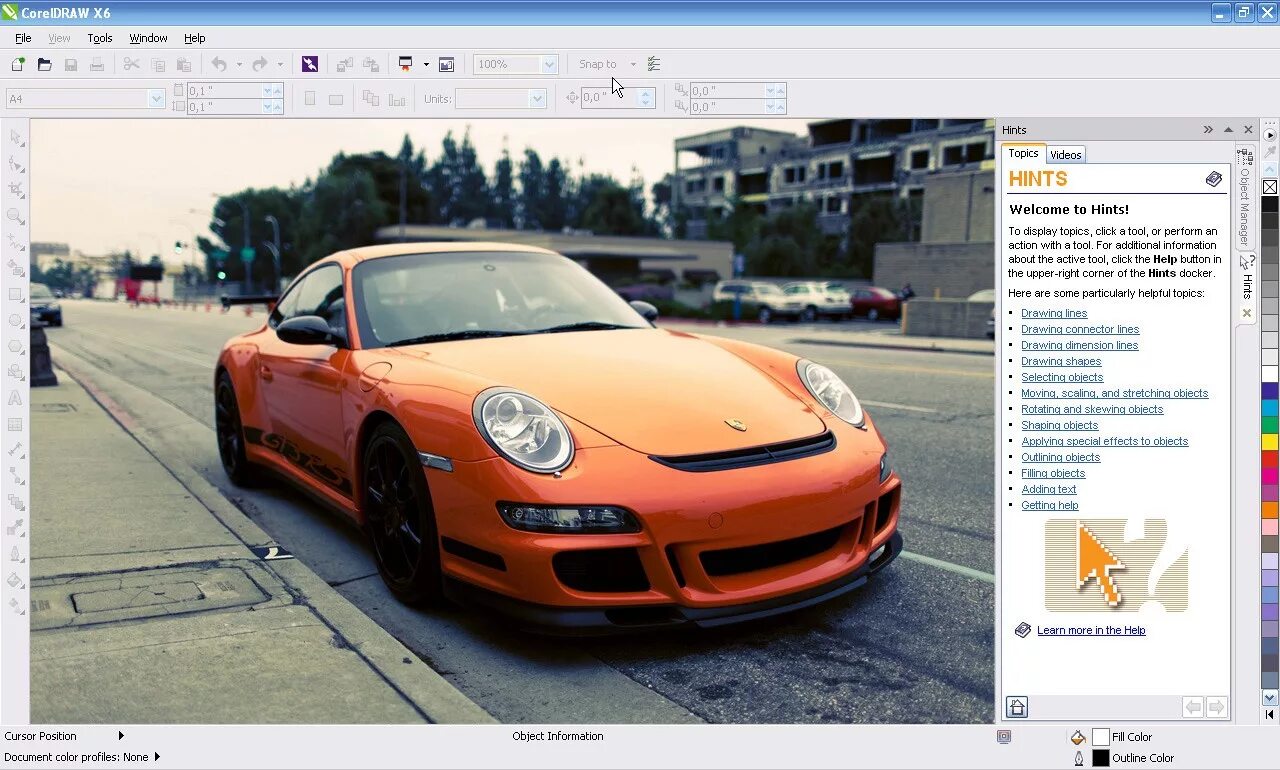Click the Export icon in toolbar
Viewport: 1280px width, 770px height.
click(371, 64)
